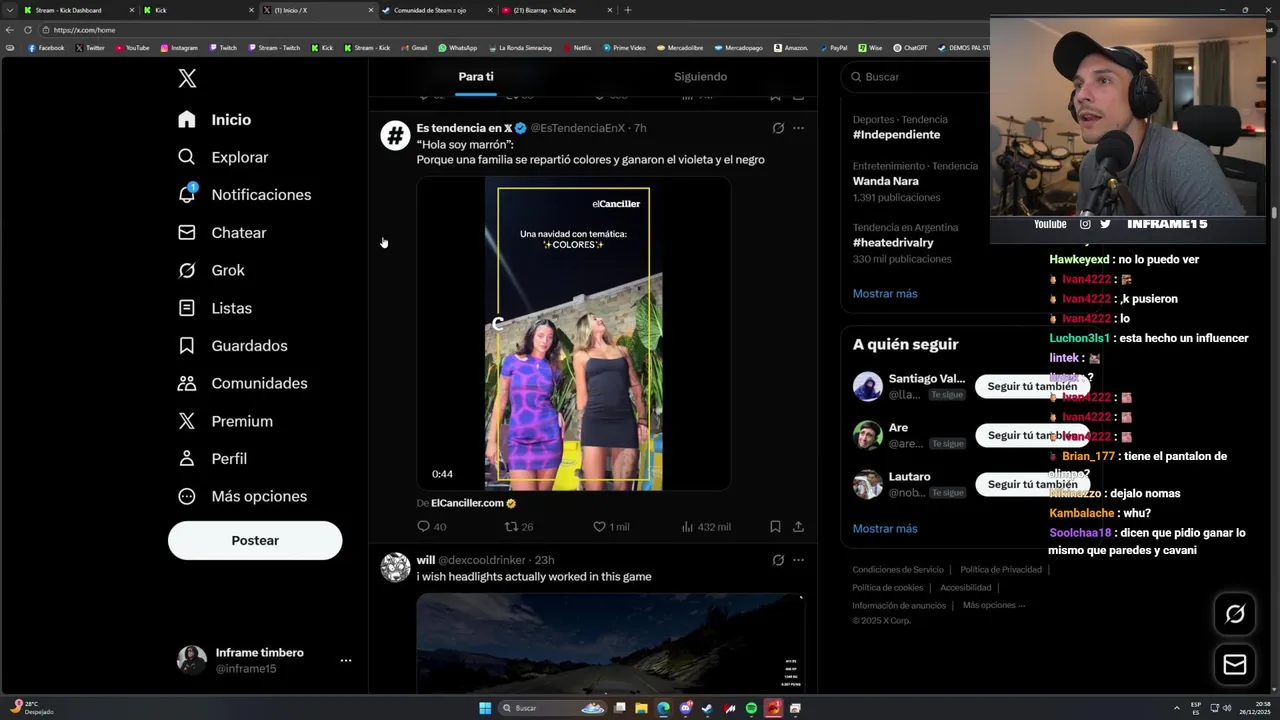Follow back Are
This screenshot has width=1280, height=720.
pos(1032,435)
